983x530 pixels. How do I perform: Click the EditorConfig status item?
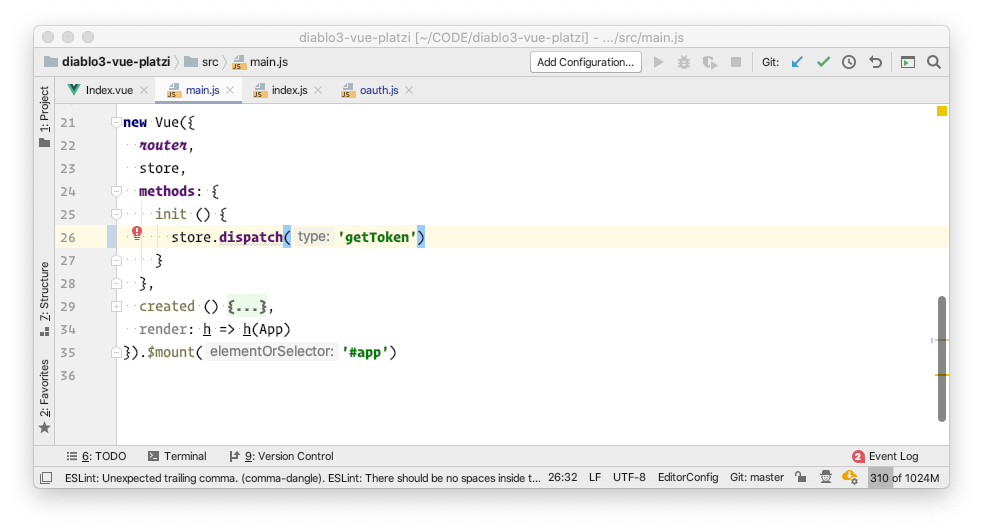pos(688,477)
